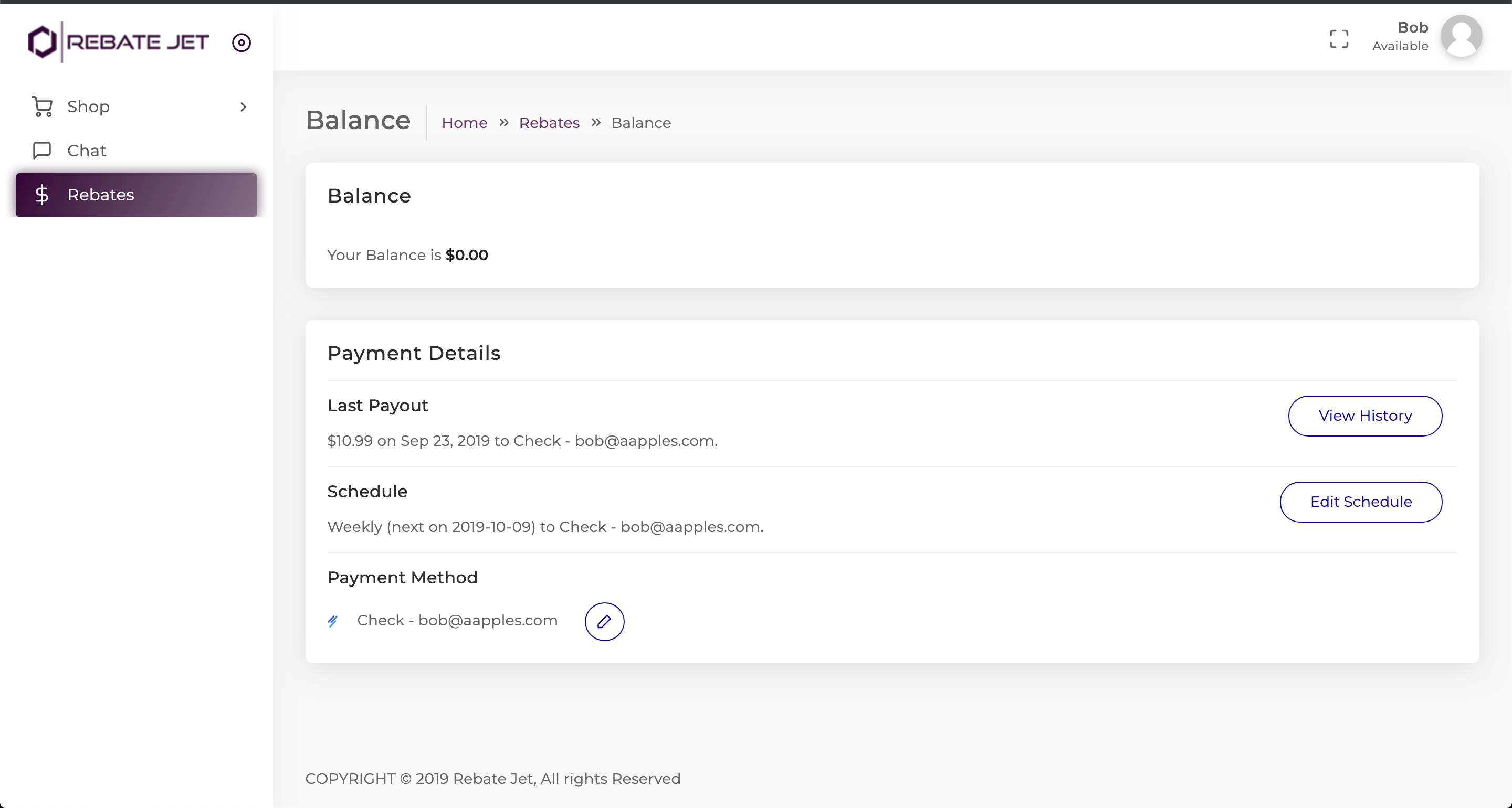This screenshot has height=808, width=1512.
Task: Expand the Shop menu chevron
Action: pyautogui.click(x=243, y=107)
